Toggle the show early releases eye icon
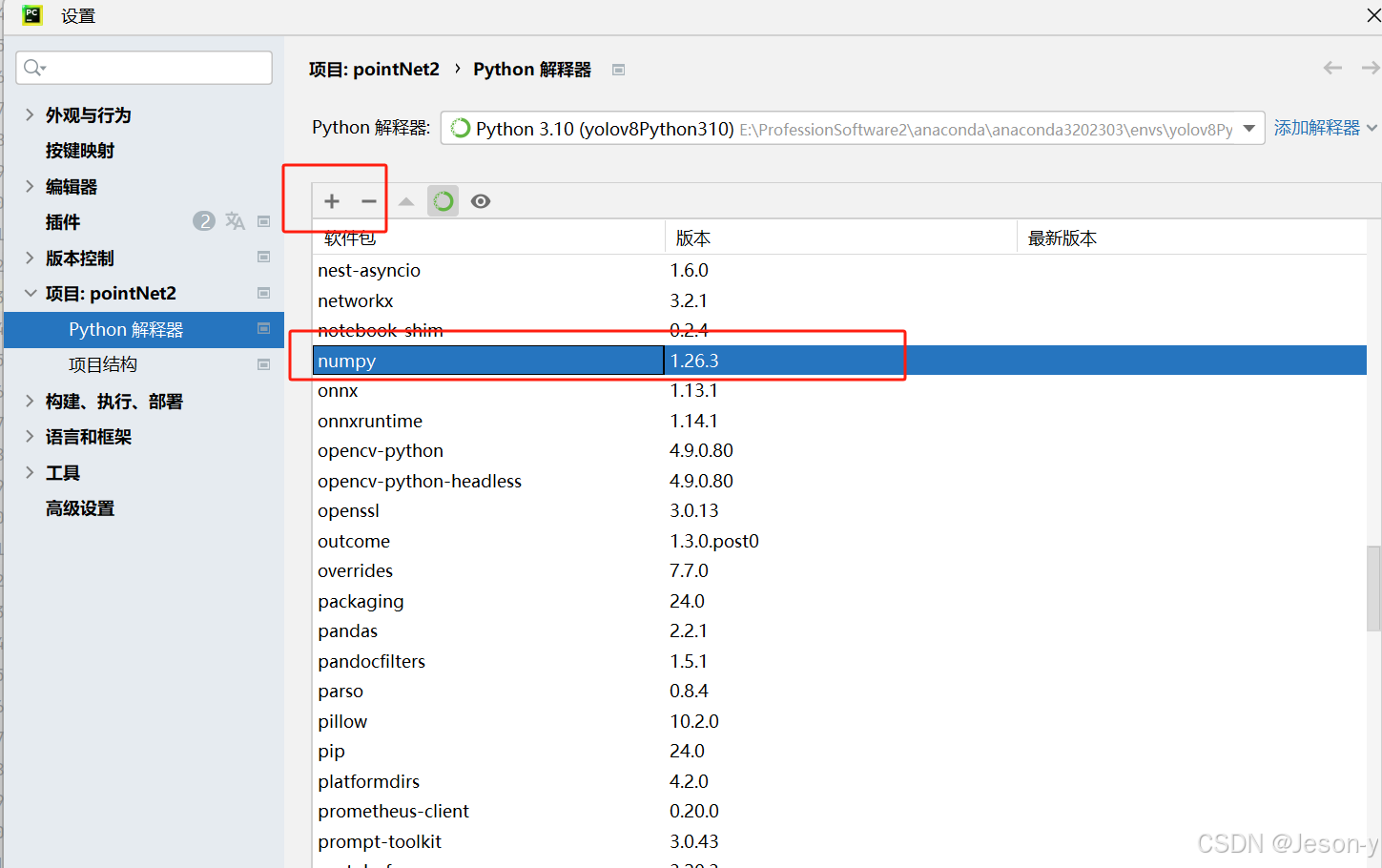This screenshot has width=1382, height=868. click(x=481, y=201)
